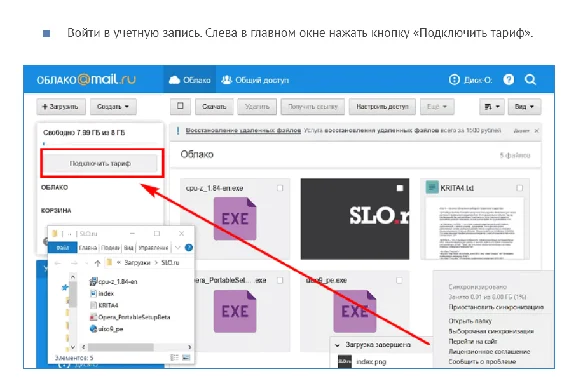Click the Explorer blue help icon
Screen dimensions: 576x381
189,247
